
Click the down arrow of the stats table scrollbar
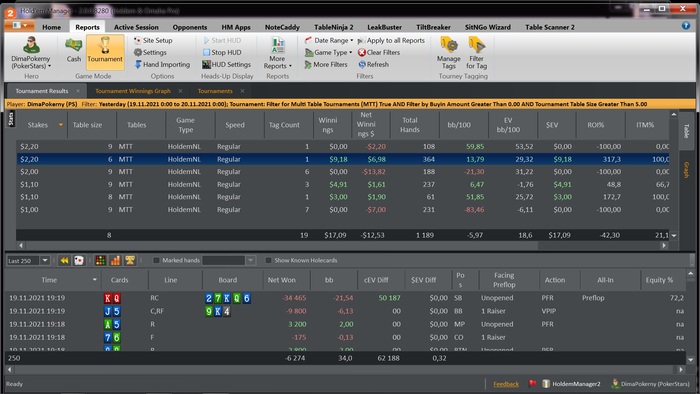point(674,236)
